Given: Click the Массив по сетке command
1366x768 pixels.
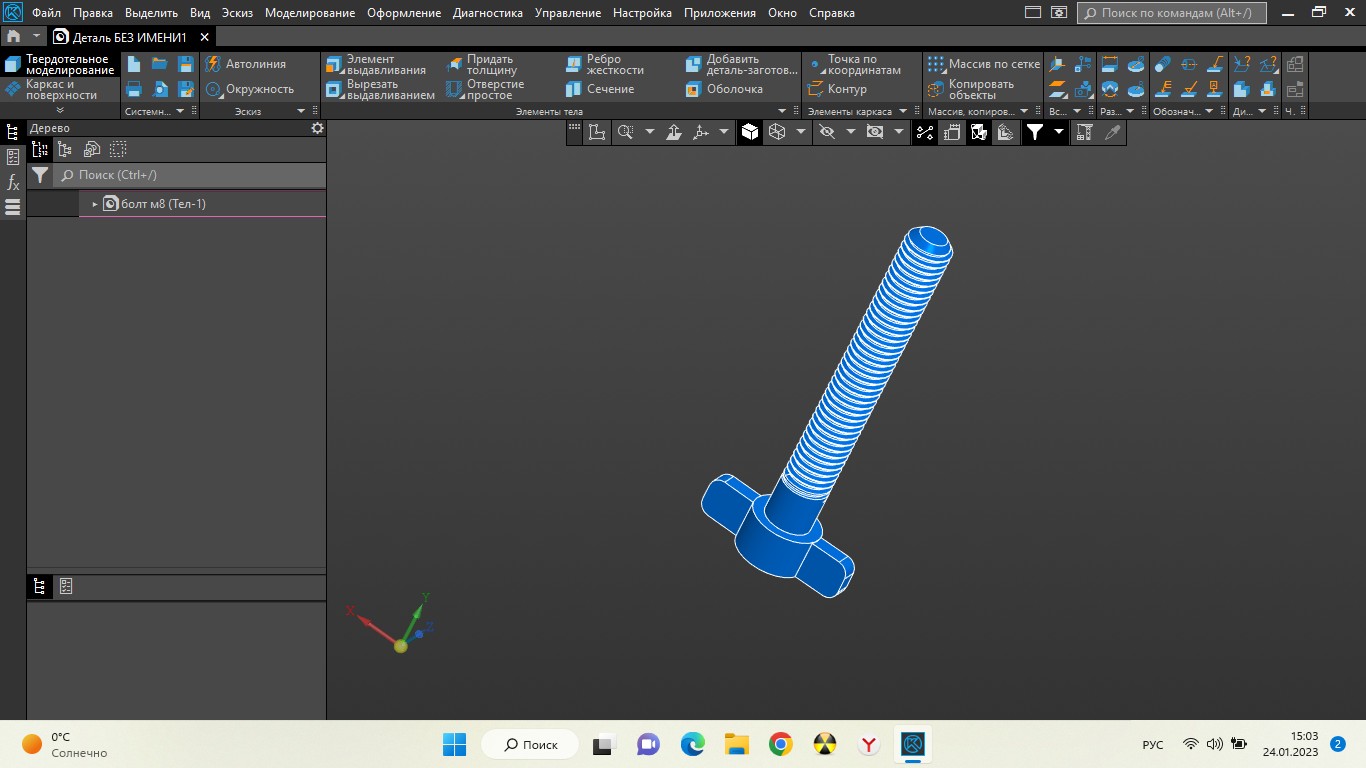Looking at the screenshot, I should pyautogui.click(x=983, y=64).
